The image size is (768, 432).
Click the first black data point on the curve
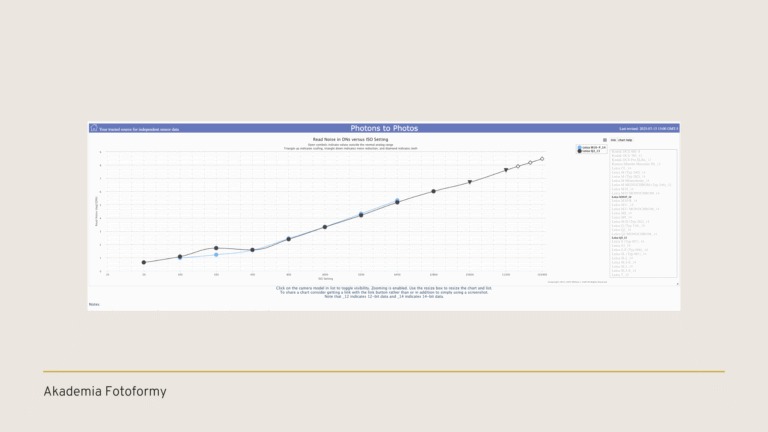click(x=144, y=262)
